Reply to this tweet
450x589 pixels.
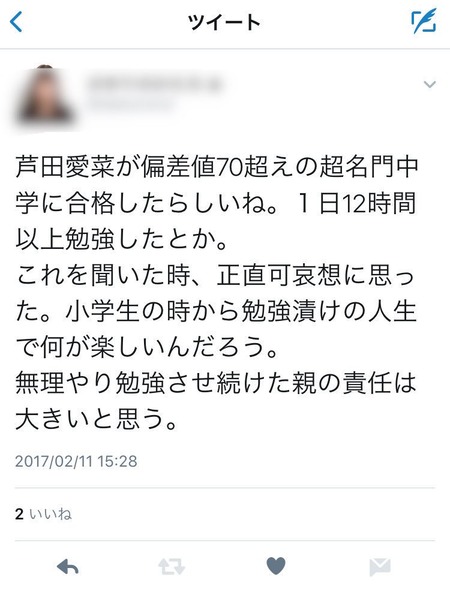coord(67,566)
